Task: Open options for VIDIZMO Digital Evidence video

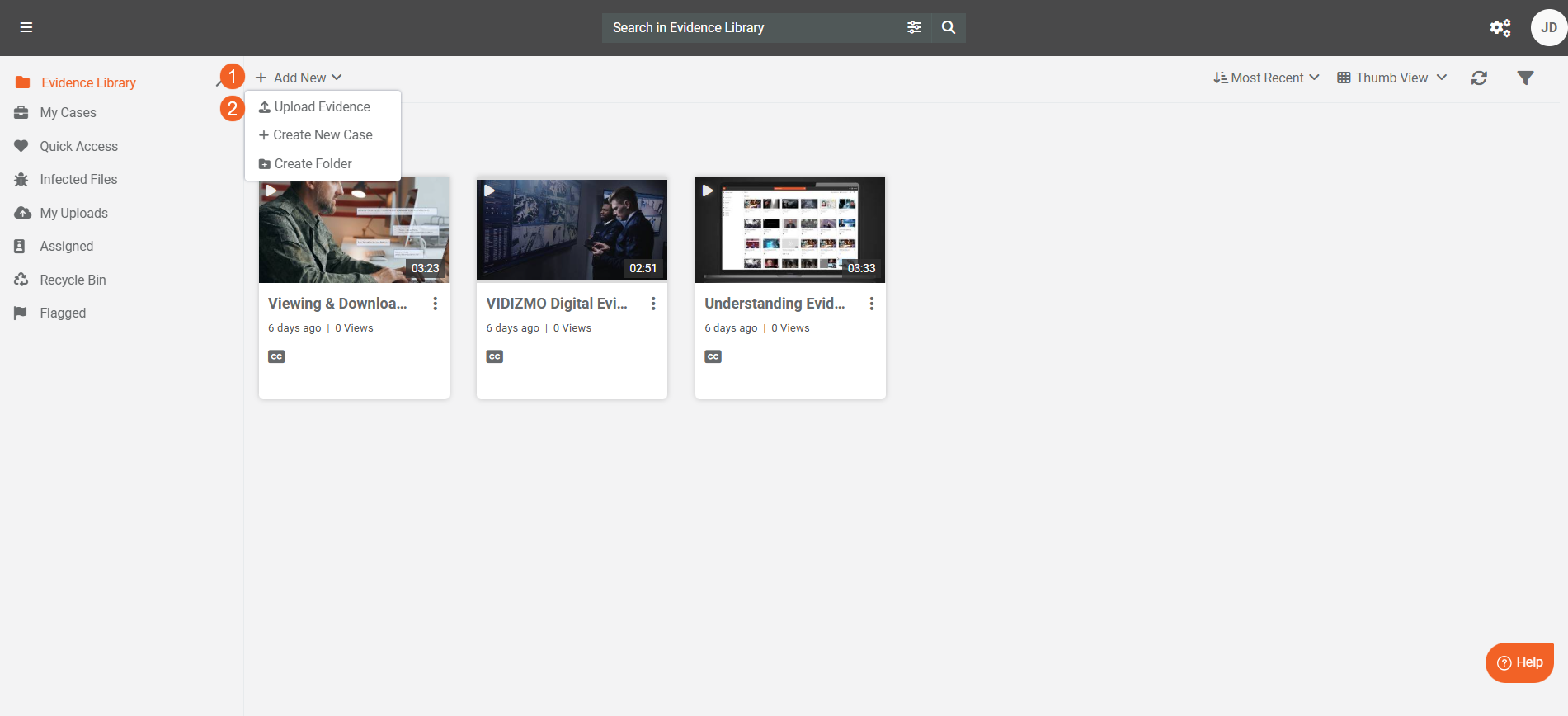Action: tap(653, 304)
